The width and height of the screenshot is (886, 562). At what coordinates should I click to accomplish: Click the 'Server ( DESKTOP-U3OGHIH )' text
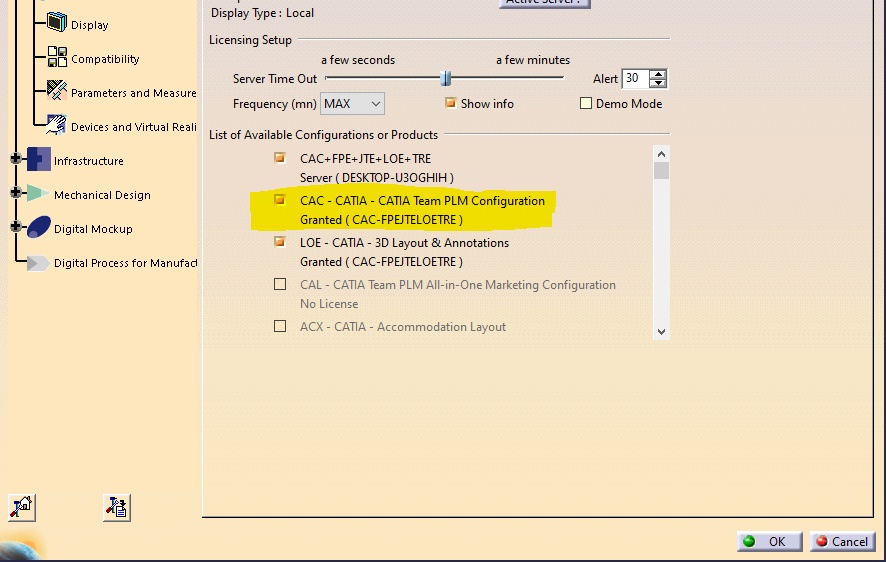[377, 177]
